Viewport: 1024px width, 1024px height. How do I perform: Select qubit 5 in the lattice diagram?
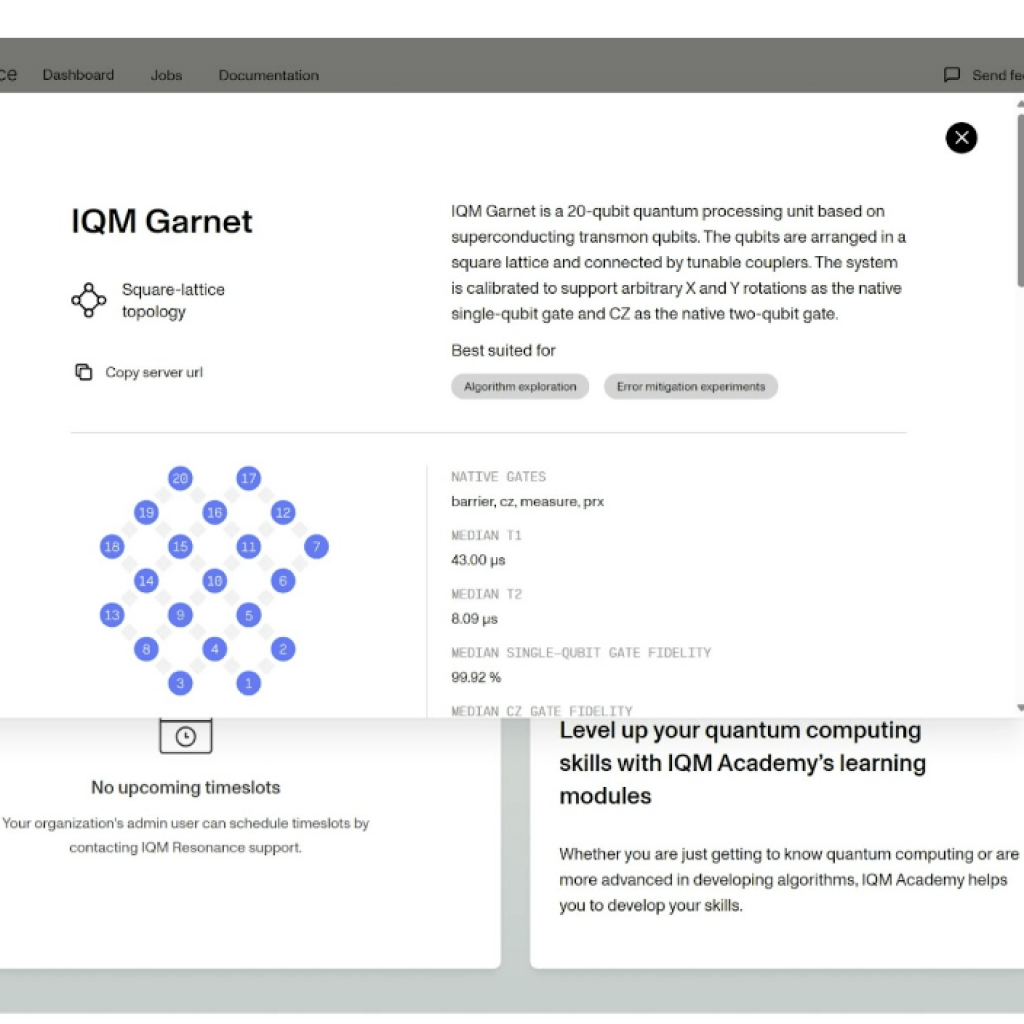click(248, 615)
